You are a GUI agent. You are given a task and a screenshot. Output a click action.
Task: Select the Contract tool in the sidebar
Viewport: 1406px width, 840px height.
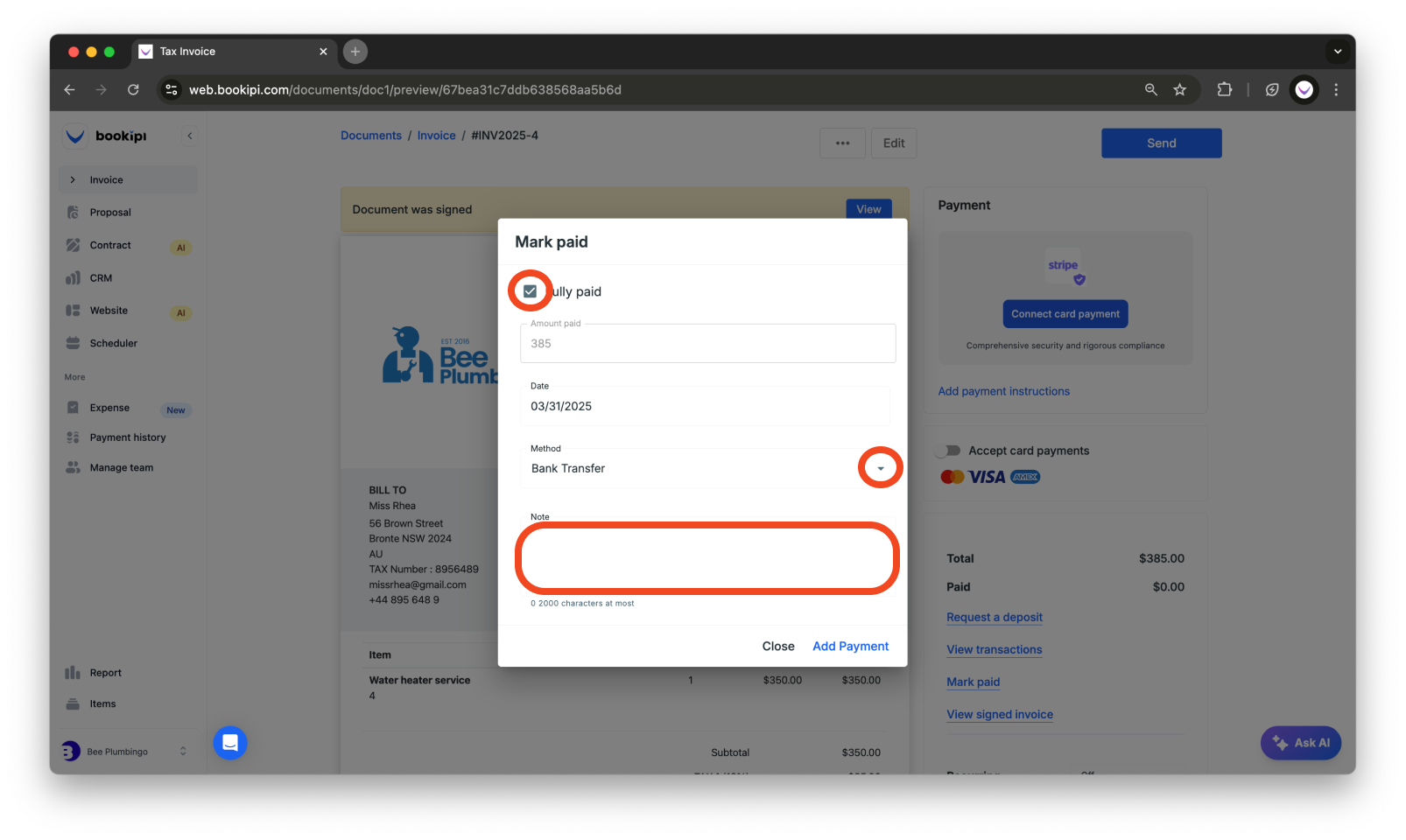pyautogui.click(x=110, y=245)
